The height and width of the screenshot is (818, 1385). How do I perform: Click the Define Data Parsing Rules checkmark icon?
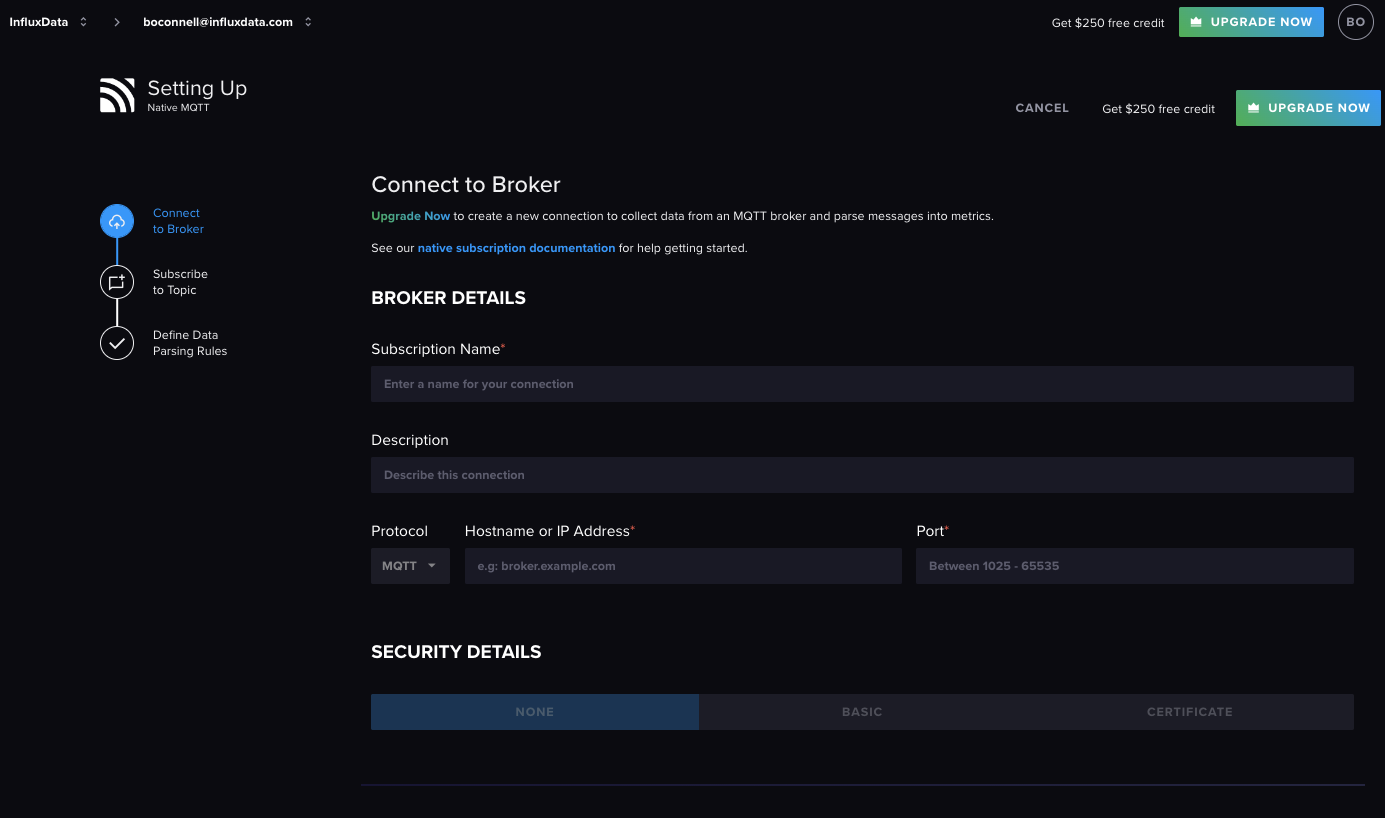pyautogui.click(x=116, y=342)
